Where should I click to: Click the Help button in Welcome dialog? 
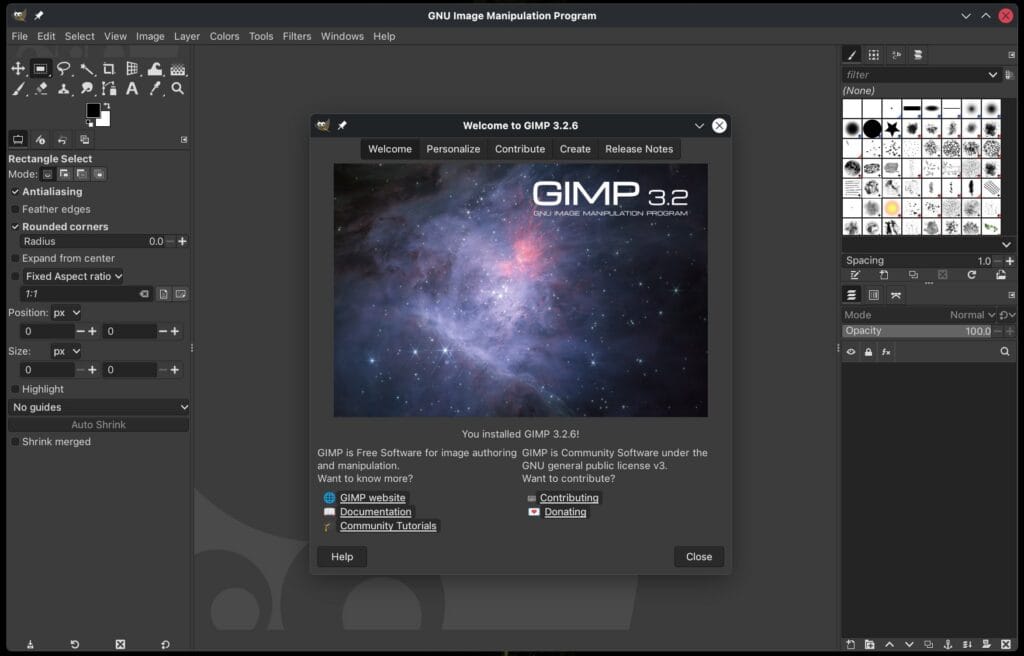(342, 557)
